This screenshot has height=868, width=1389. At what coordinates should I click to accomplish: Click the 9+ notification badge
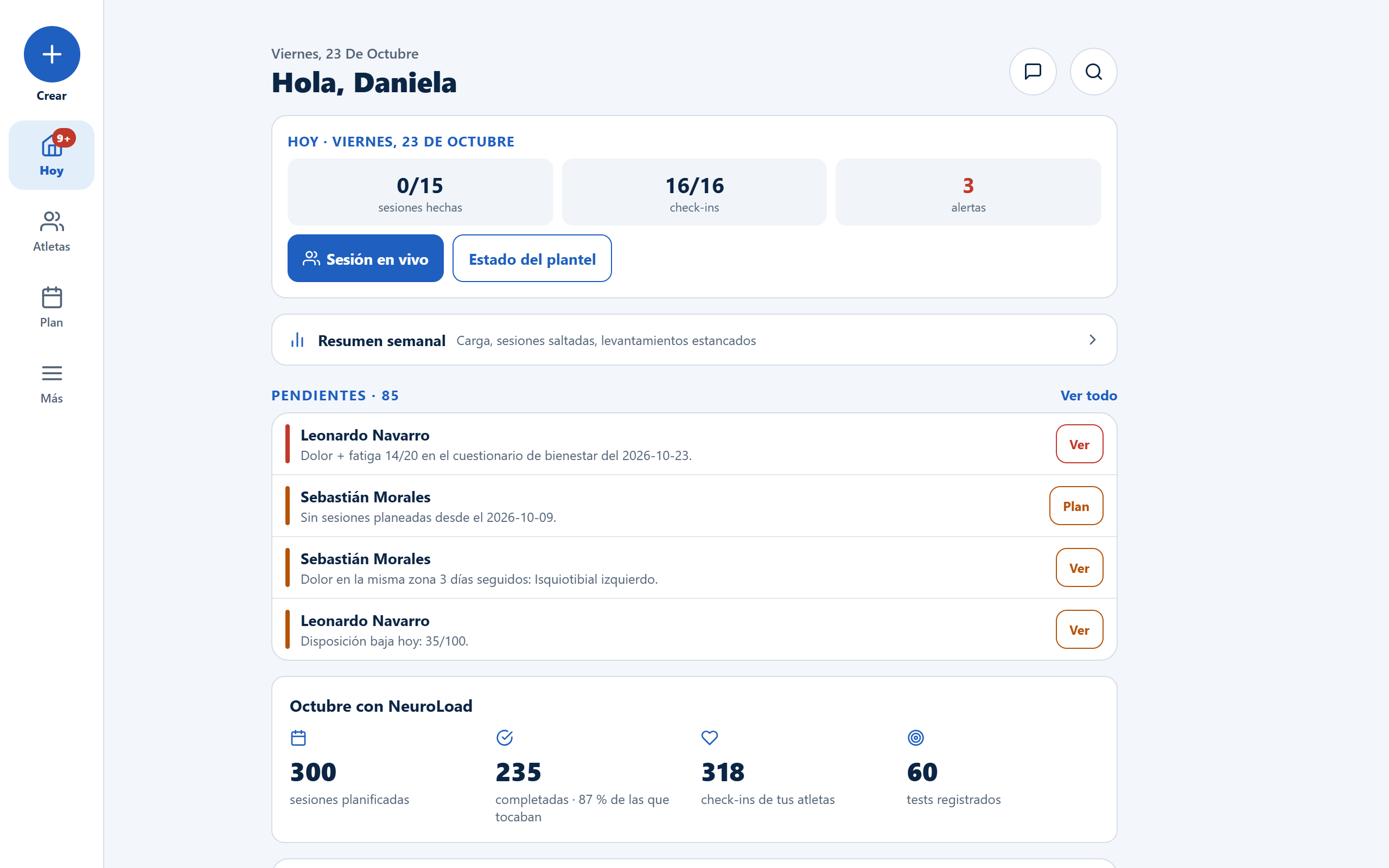[63, 138]
